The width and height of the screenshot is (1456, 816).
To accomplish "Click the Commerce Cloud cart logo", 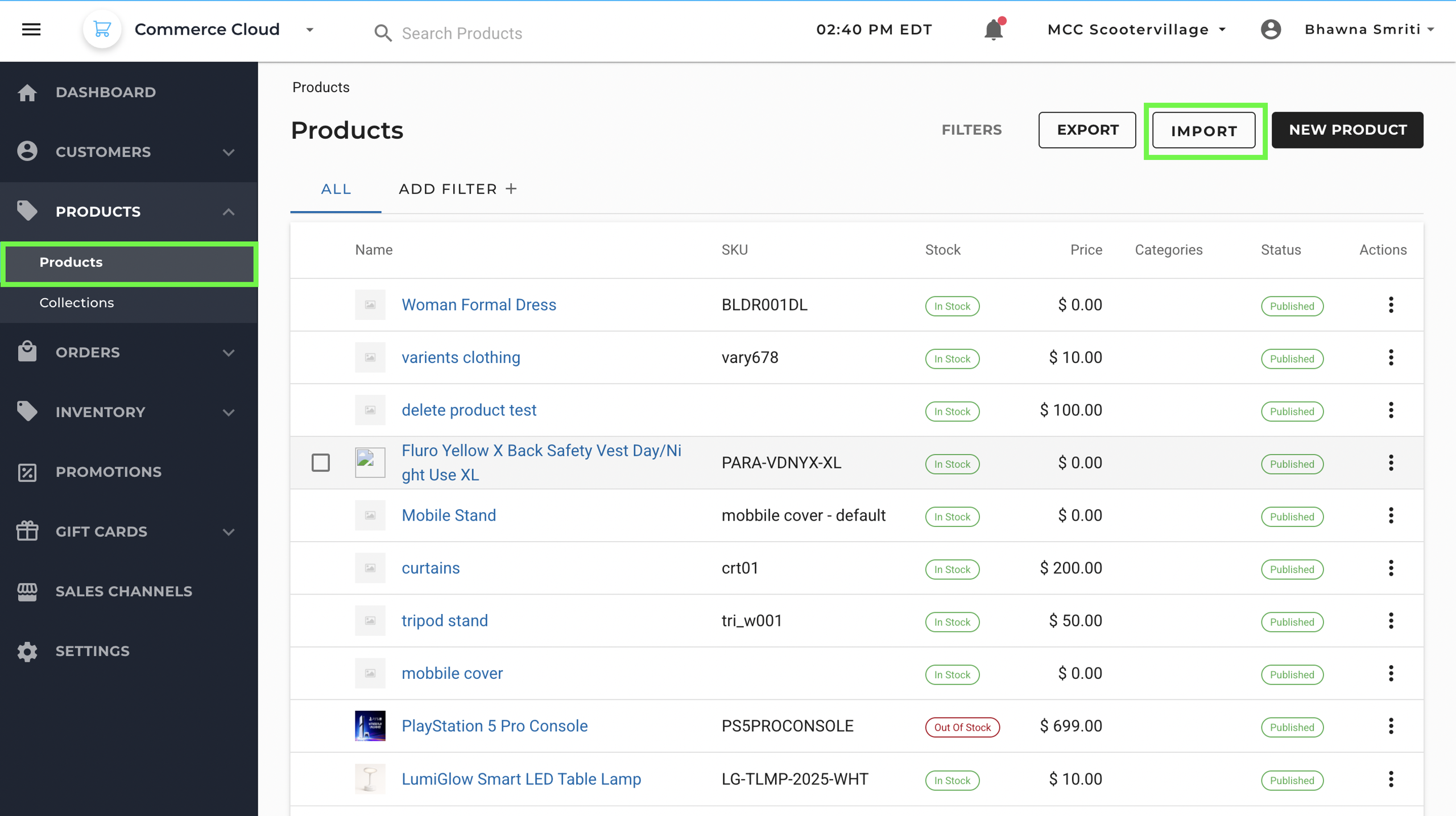I will pos(102,30).
